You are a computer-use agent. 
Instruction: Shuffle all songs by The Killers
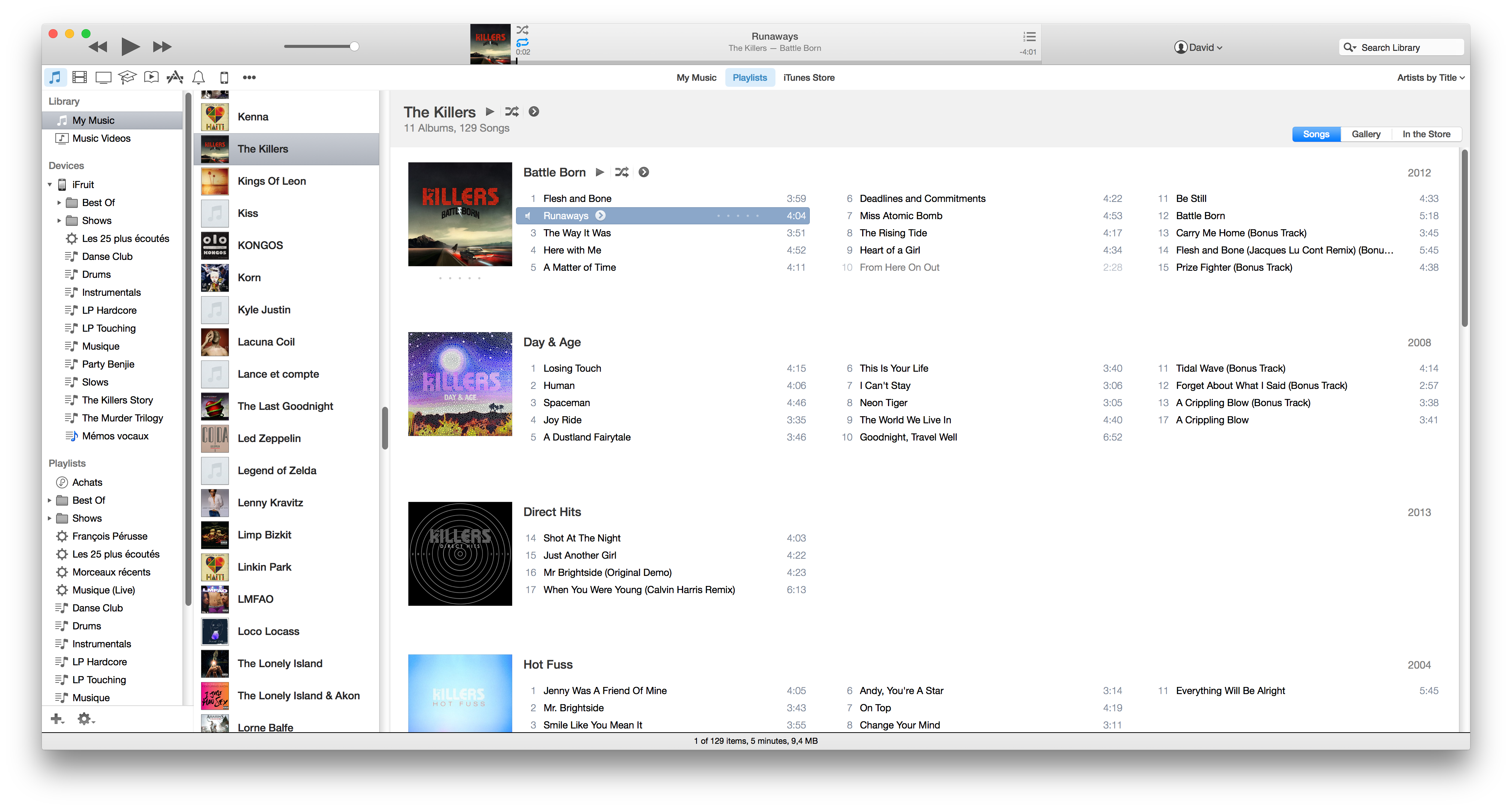[x=512, y=111]
